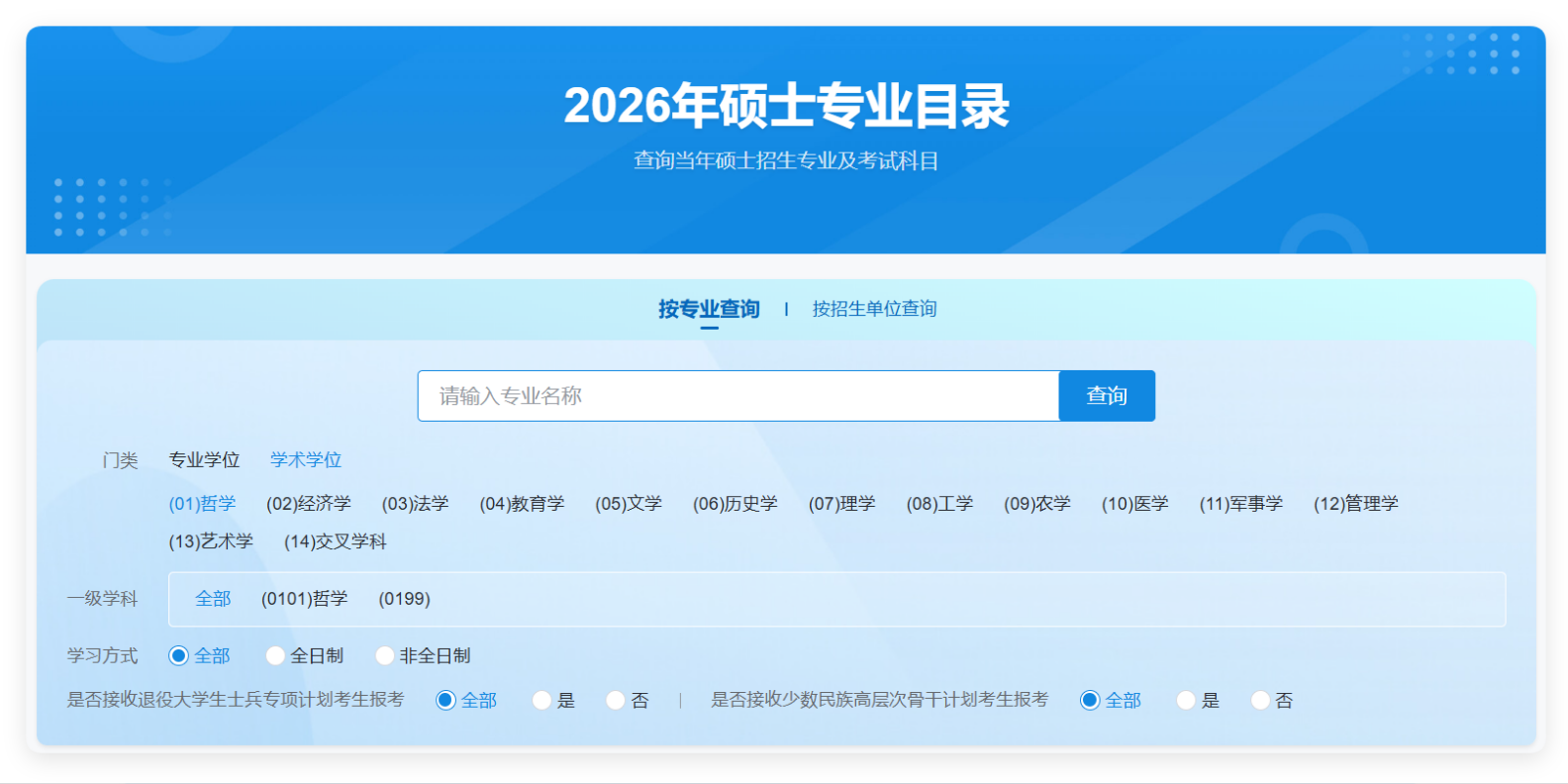This screenshot has width=1568, height=784.
Task: Pick the (11)军事学 category
Action: pos(1241,504)
